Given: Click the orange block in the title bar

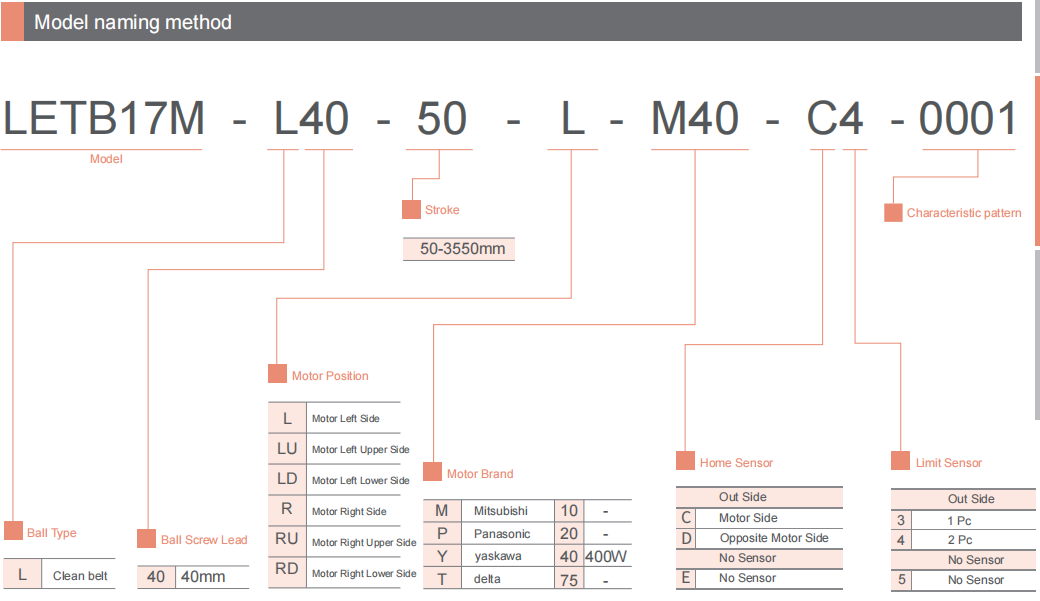Looking at the screenshot, I should [x=12, y=22].
